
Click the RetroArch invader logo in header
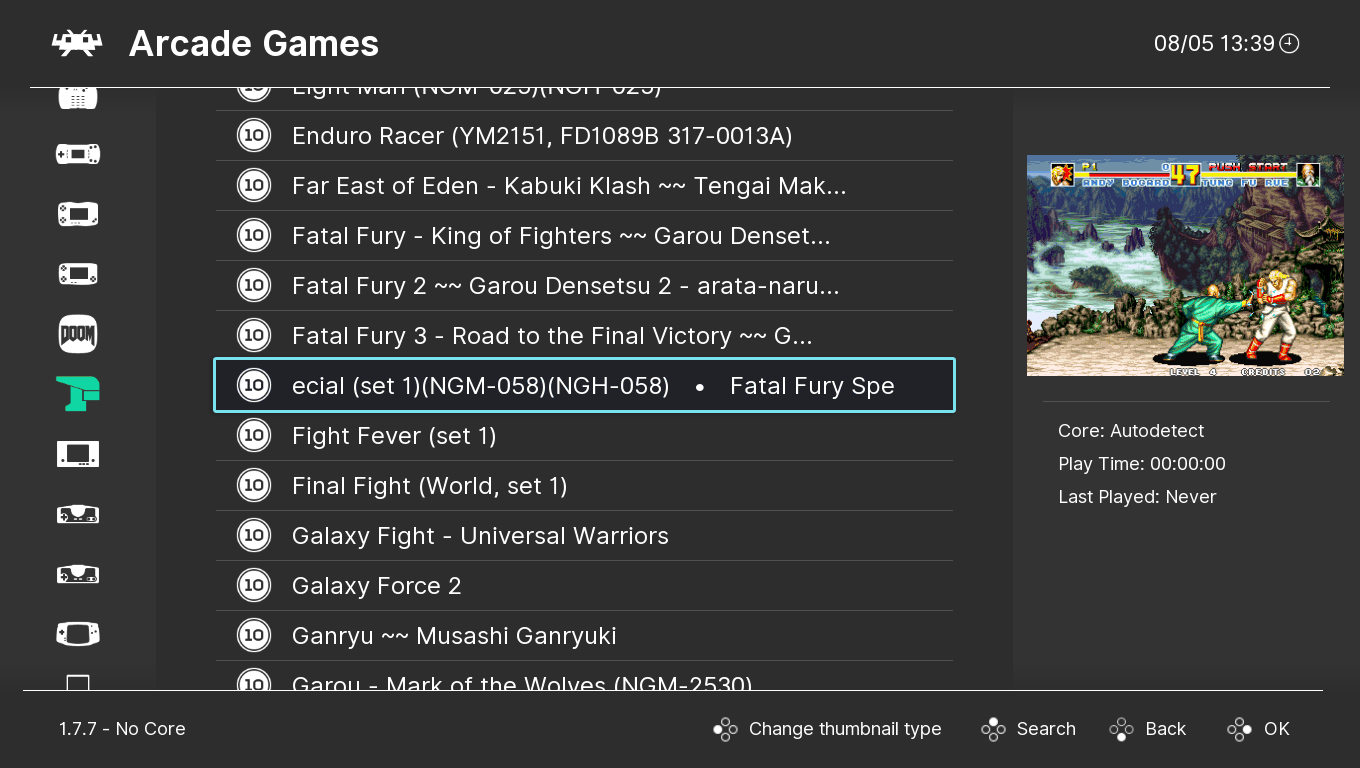point(77,43)
